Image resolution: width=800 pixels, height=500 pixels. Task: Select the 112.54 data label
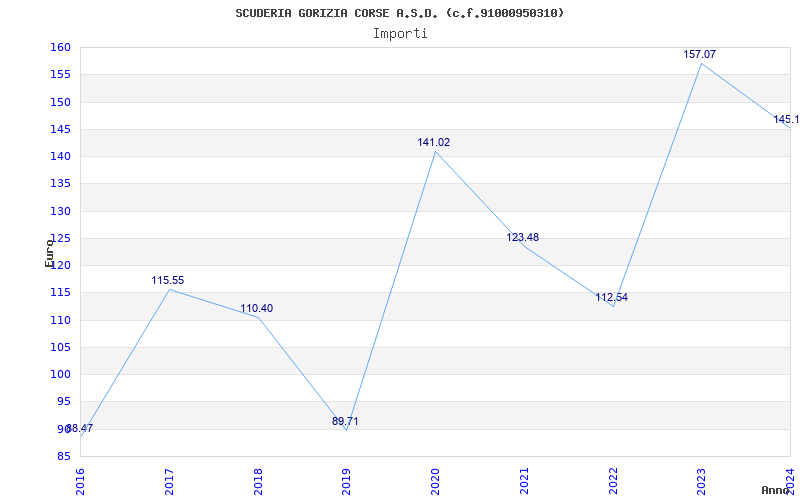611,297
